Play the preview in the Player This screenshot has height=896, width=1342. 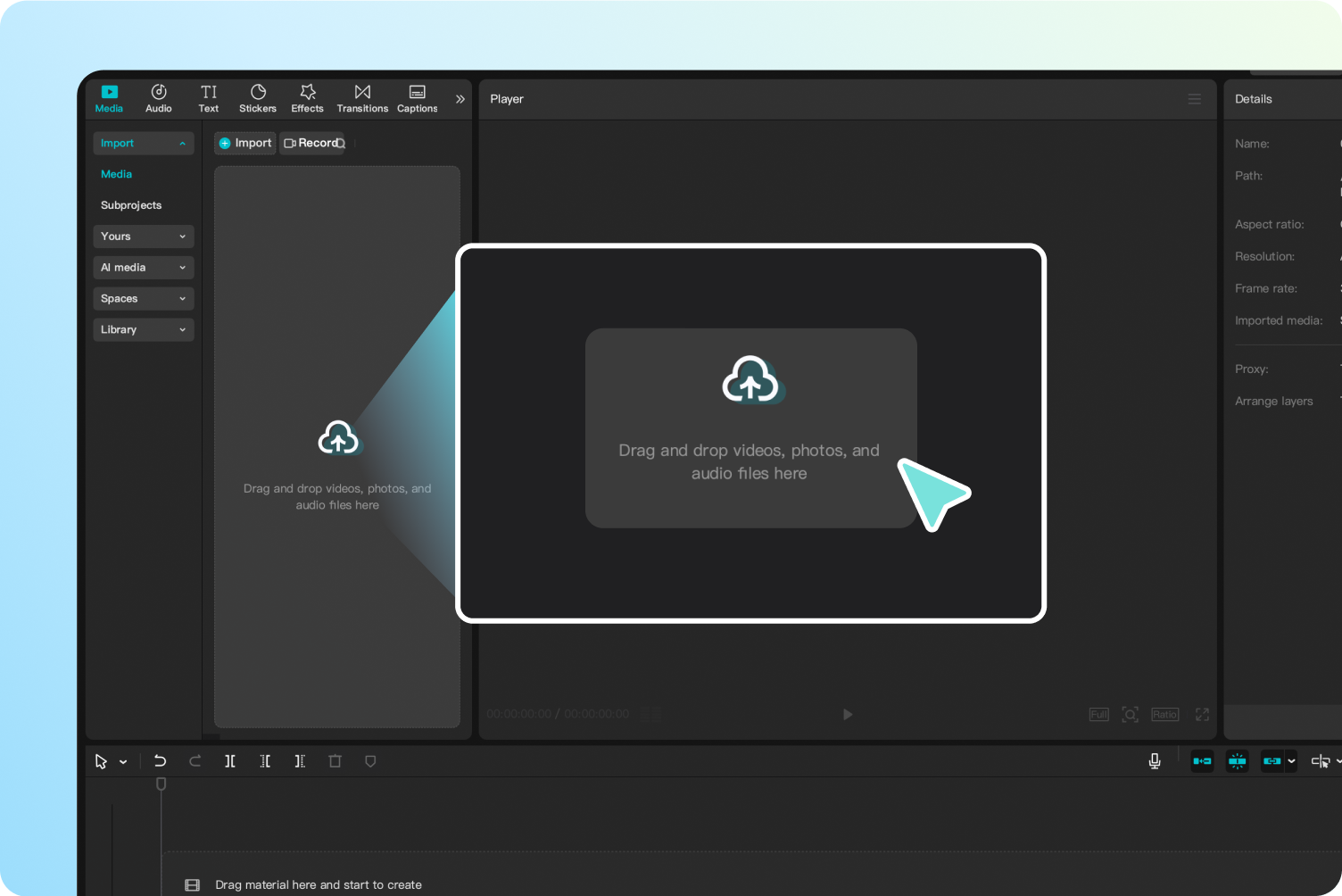(848, 714)
